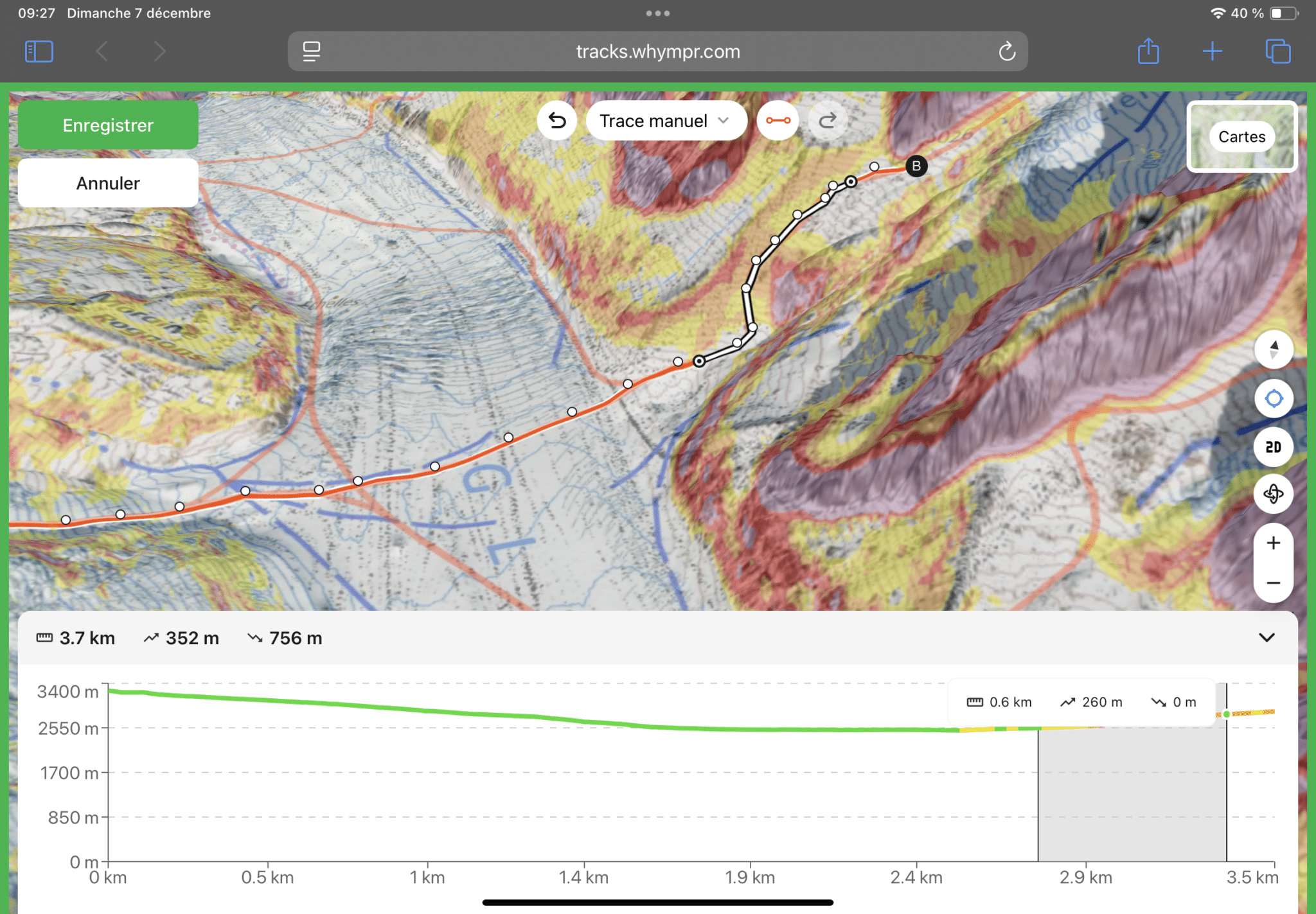Center map on my location
The image size is (1316, 914).
coord(1273,399)
